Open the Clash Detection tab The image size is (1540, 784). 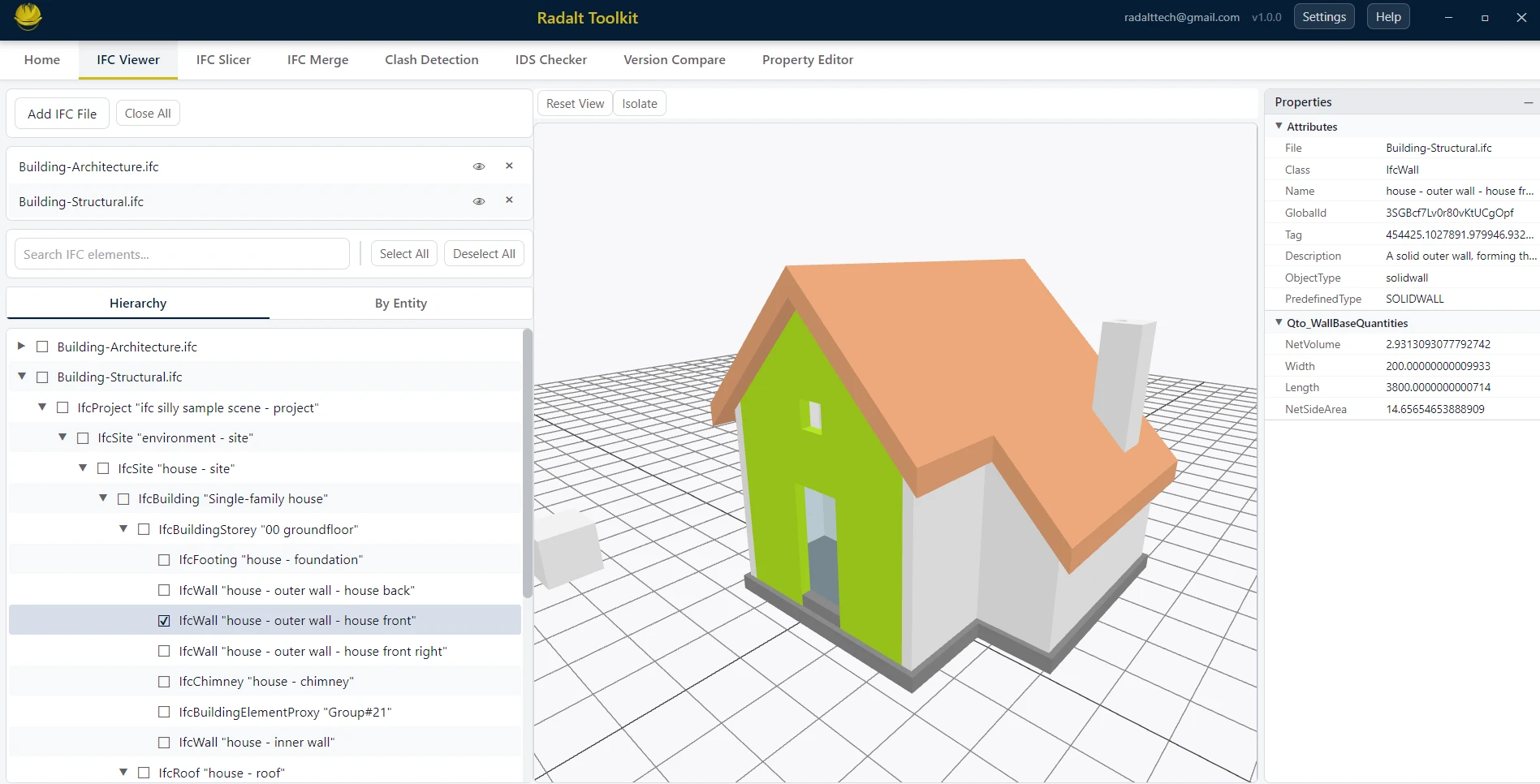tap(431, 59)
